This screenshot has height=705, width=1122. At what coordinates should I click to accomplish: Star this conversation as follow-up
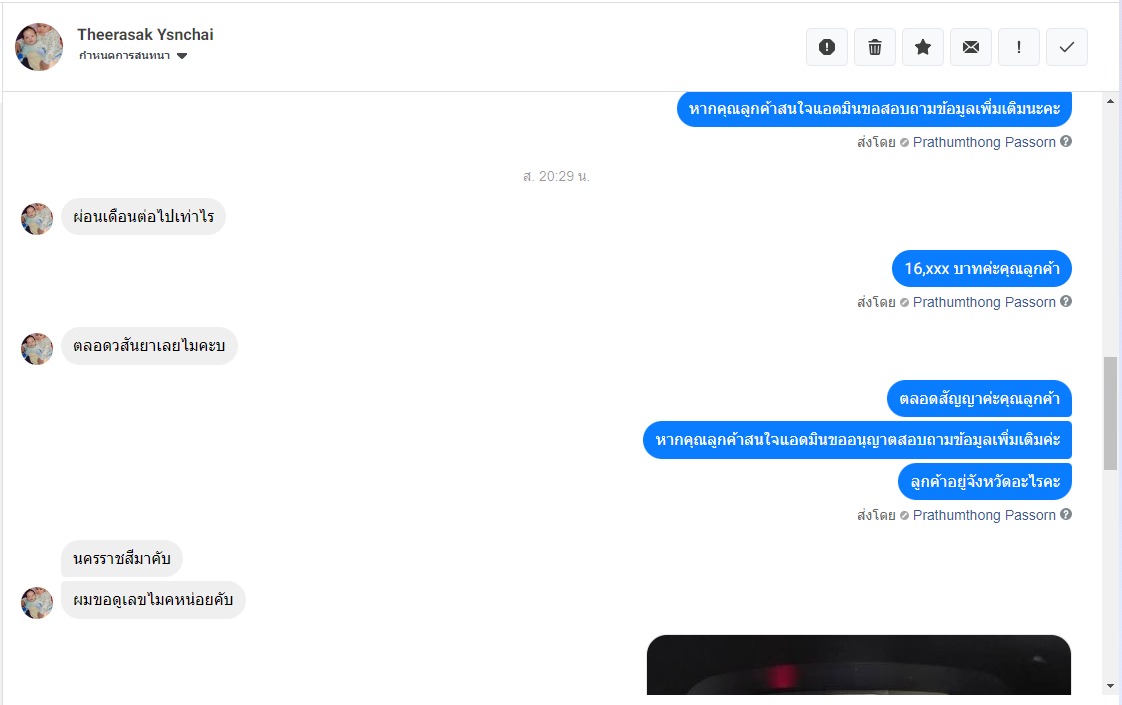[x=922, y=47]
